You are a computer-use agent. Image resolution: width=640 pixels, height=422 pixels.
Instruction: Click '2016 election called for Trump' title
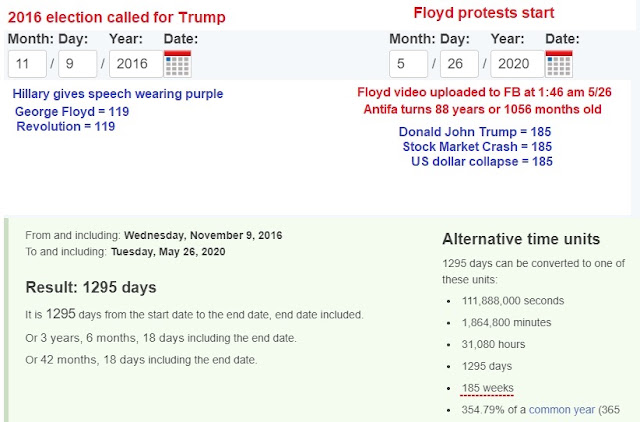click(116, 17)
